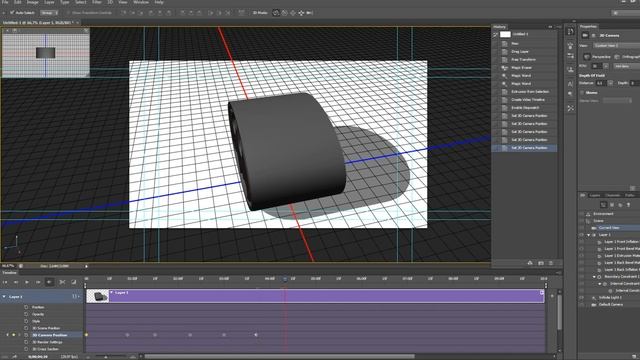Select the 3D scale mode icon
Viewport: 640px width, 360px height.
(x=309, y=13)
